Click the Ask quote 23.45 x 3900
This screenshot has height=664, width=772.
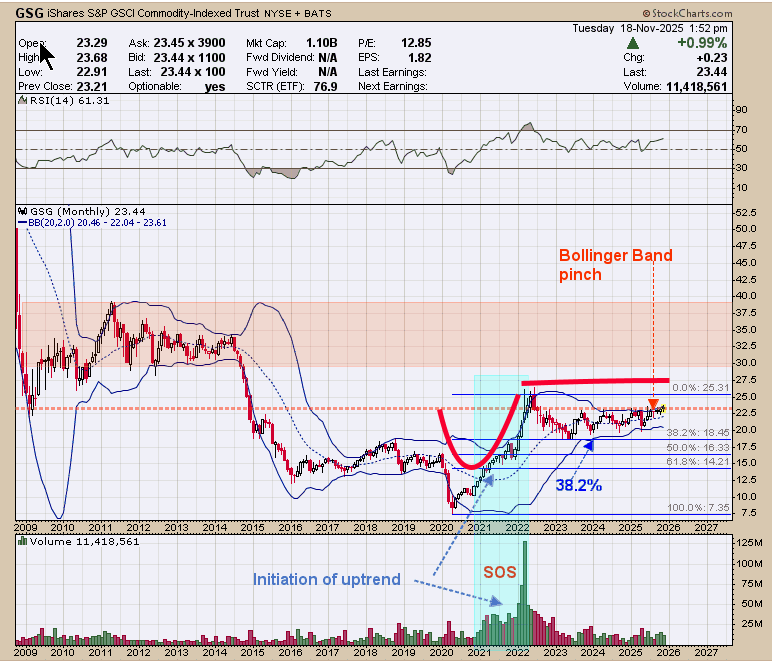(189, 43)
